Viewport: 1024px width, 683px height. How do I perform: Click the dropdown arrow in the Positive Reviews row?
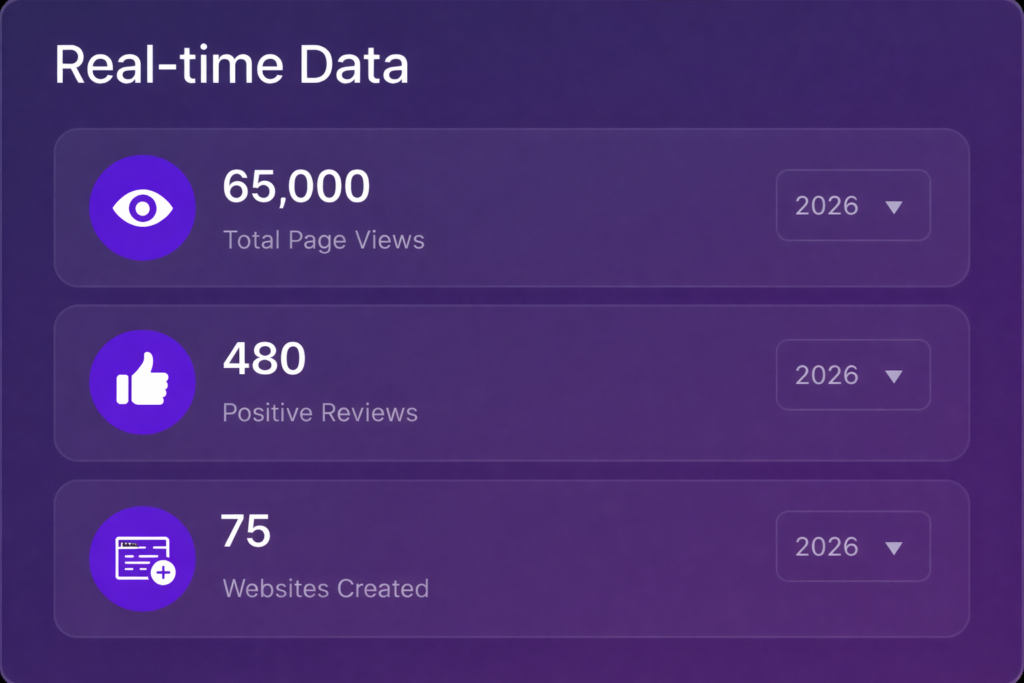click(x=894, y=376)
